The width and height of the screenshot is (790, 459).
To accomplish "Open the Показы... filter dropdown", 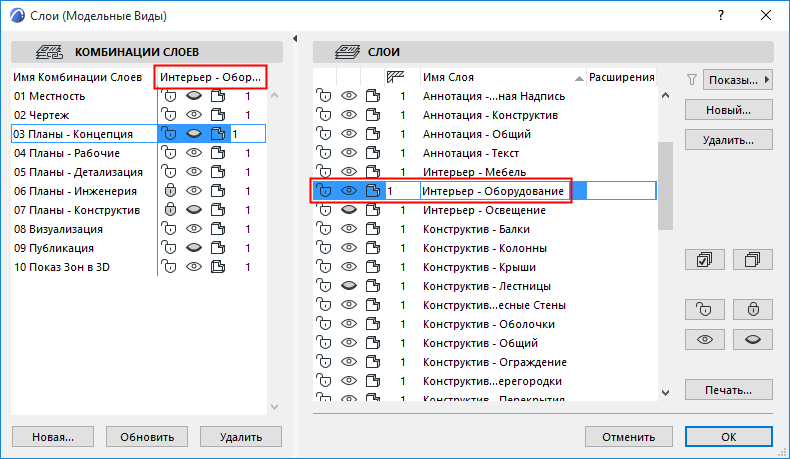I will pos(739,79).
